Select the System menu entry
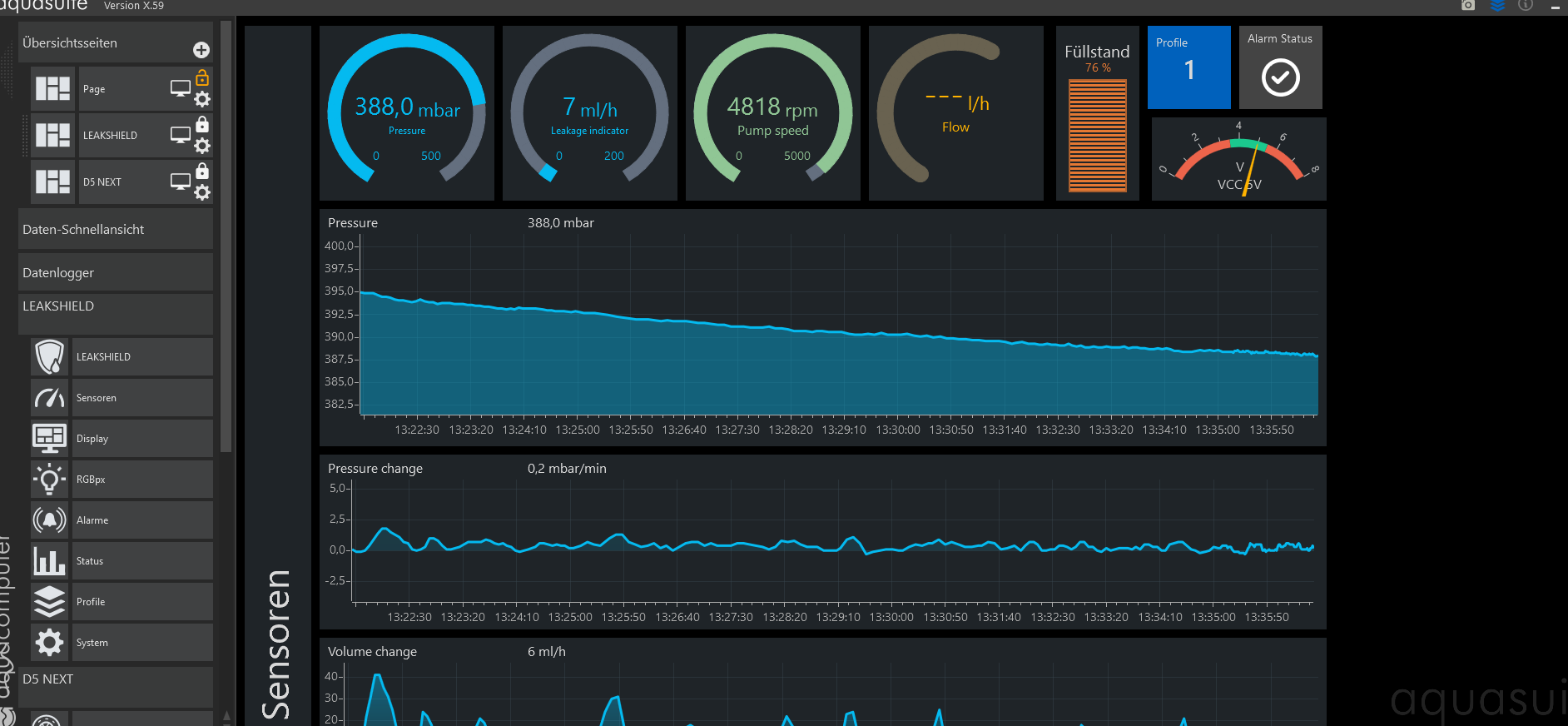Viewport: 1568px width, 726px height. [142, 643]
